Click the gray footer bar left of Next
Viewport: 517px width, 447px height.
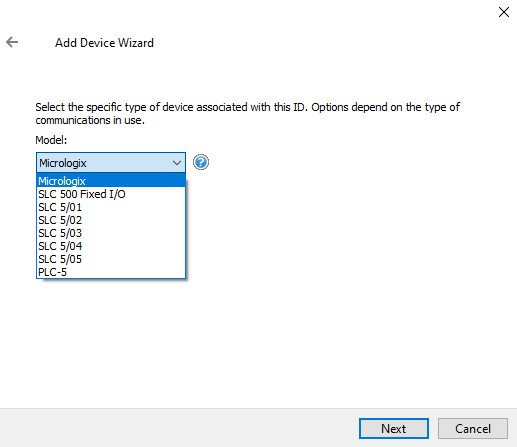(179, 428)
